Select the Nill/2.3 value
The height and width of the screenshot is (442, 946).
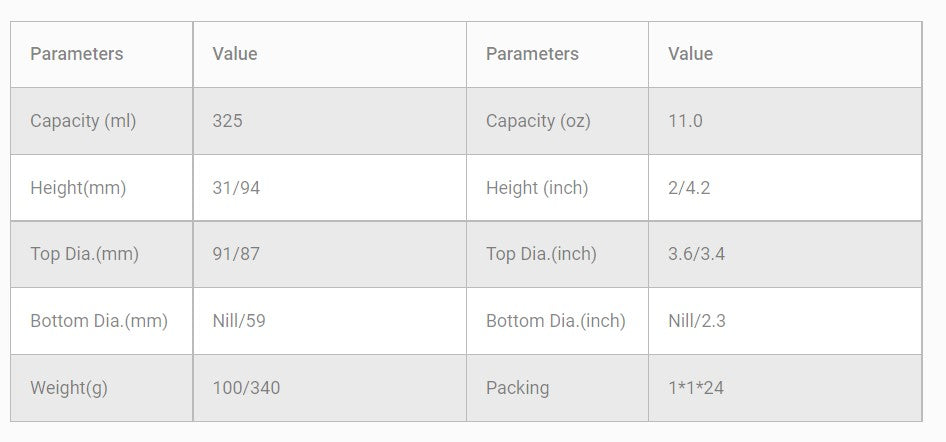699,321
